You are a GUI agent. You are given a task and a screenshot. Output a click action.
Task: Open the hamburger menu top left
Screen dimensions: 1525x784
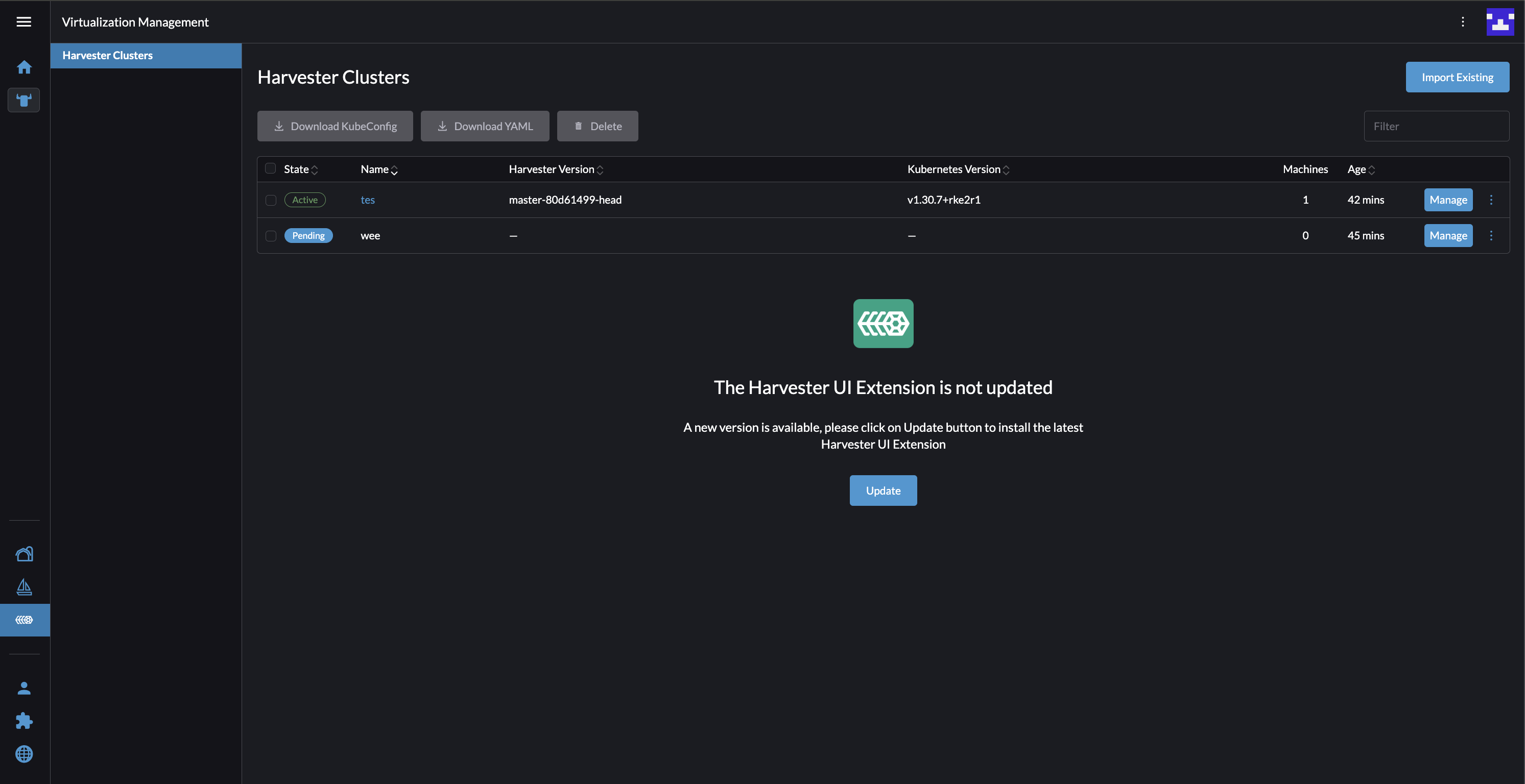(23, 22)
